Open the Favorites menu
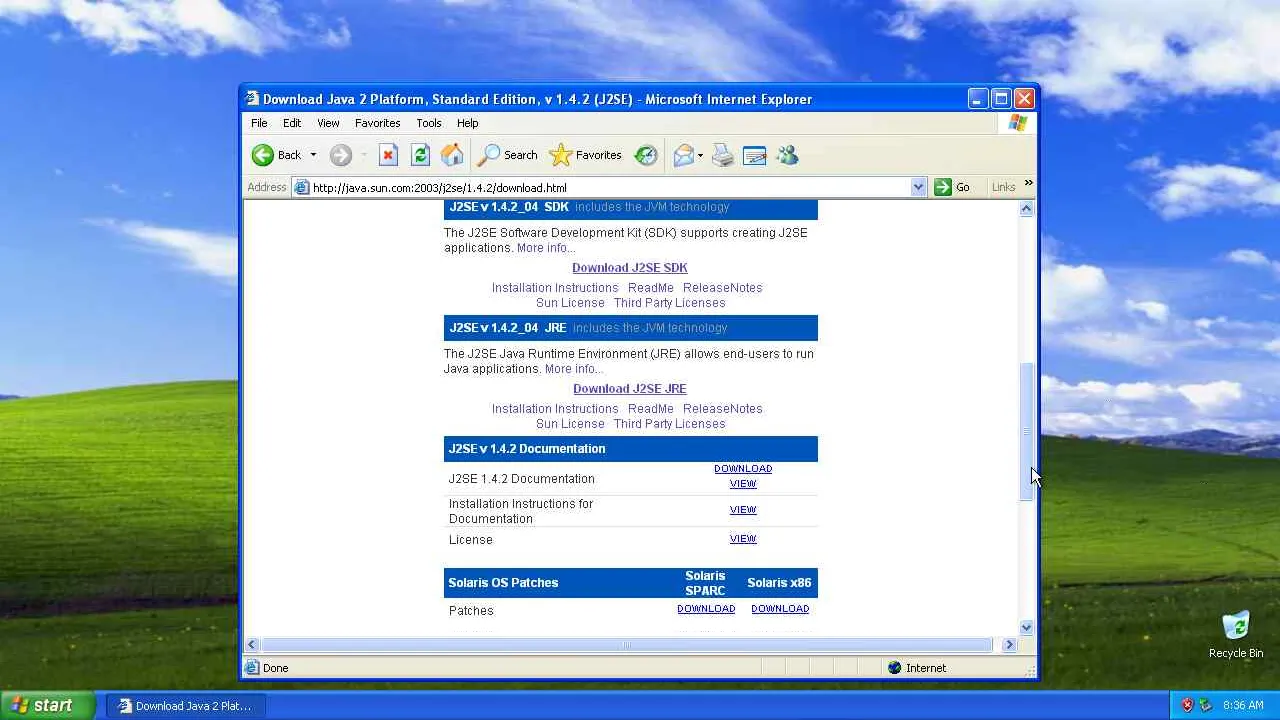 pyautogui.click(x=377, y=123)
